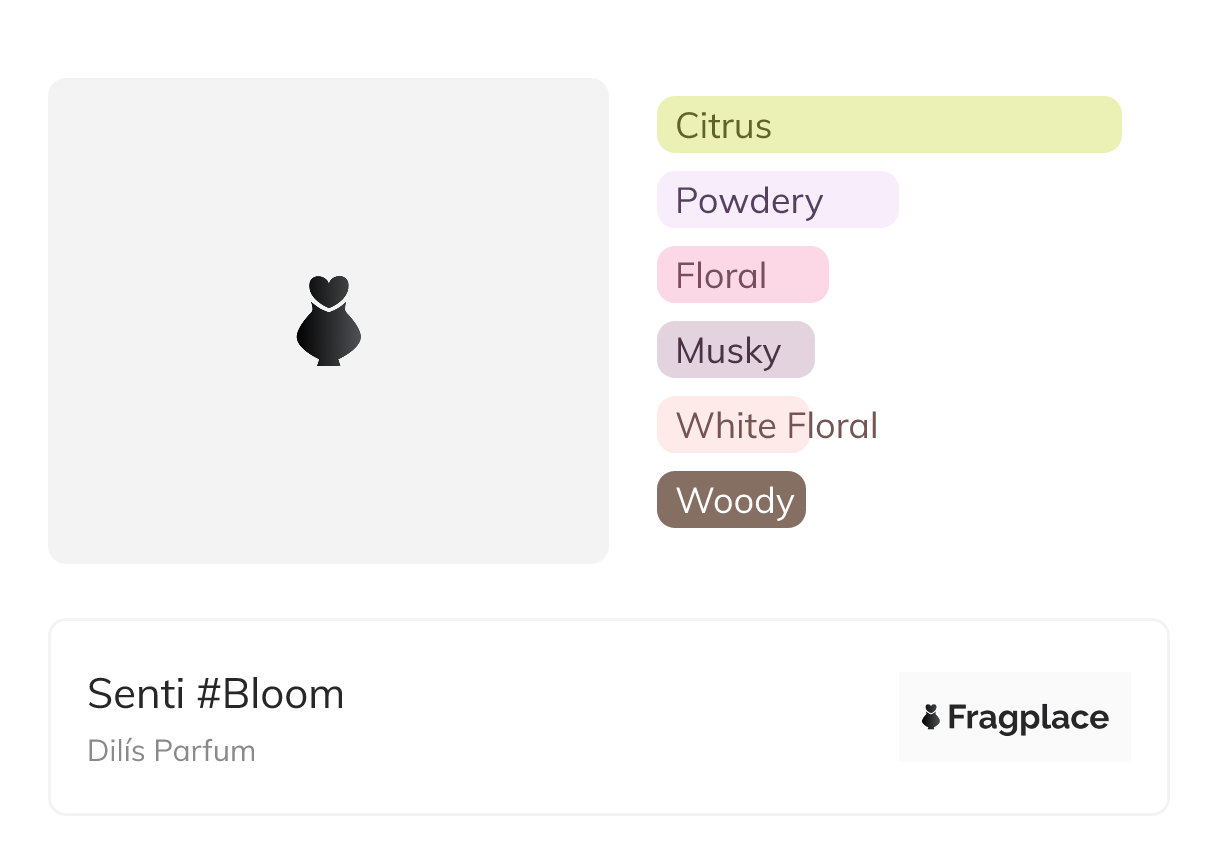Image resolution: width=1218 pixels, height=864 pixels.
Task: Select the Powdery accord bar
Action: coord(777,200)
